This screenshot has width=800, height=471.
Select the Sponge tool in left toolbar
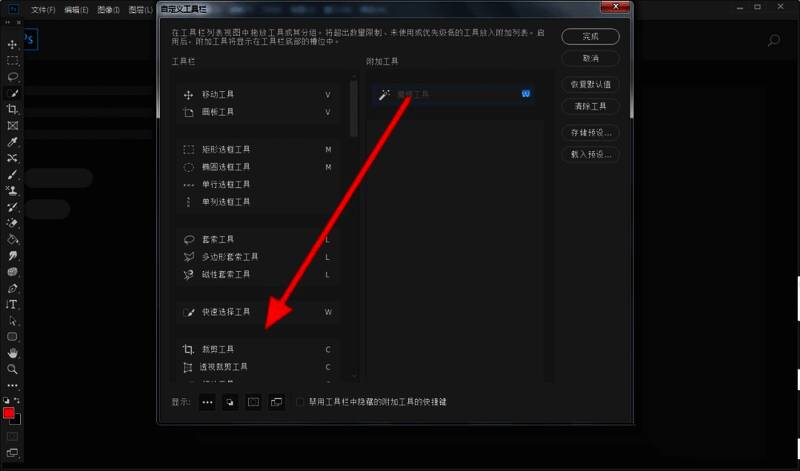(x=12, y=271)
